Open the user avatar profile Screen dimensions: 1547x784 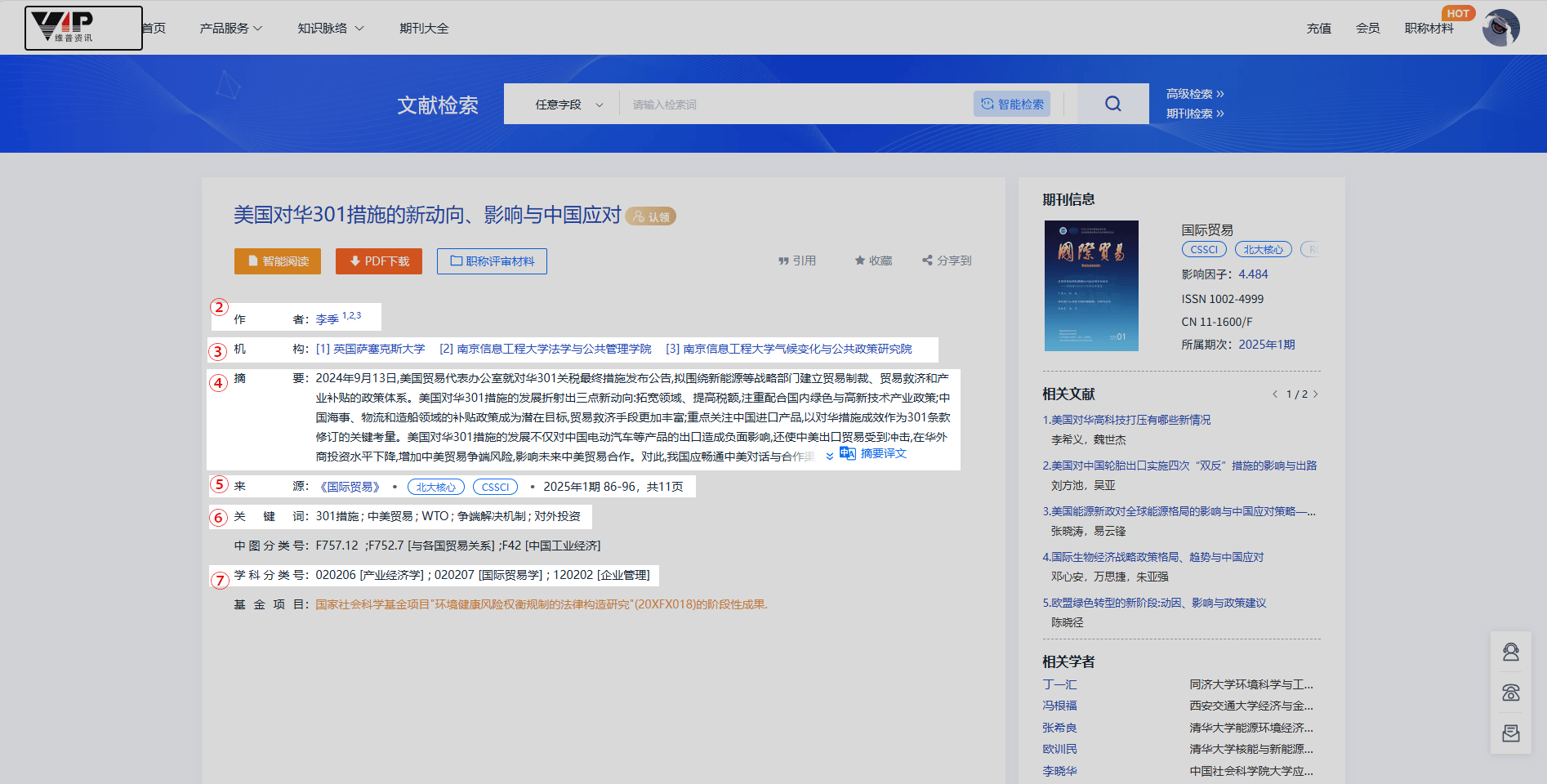(x=1501, y=28)
